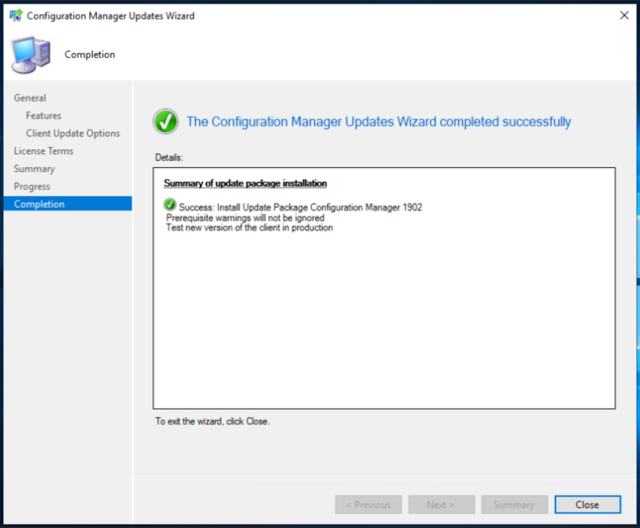Click the Configuration Manager title bar icon
The width and height of the screenshot is (640, 528).
click(16, 16)
